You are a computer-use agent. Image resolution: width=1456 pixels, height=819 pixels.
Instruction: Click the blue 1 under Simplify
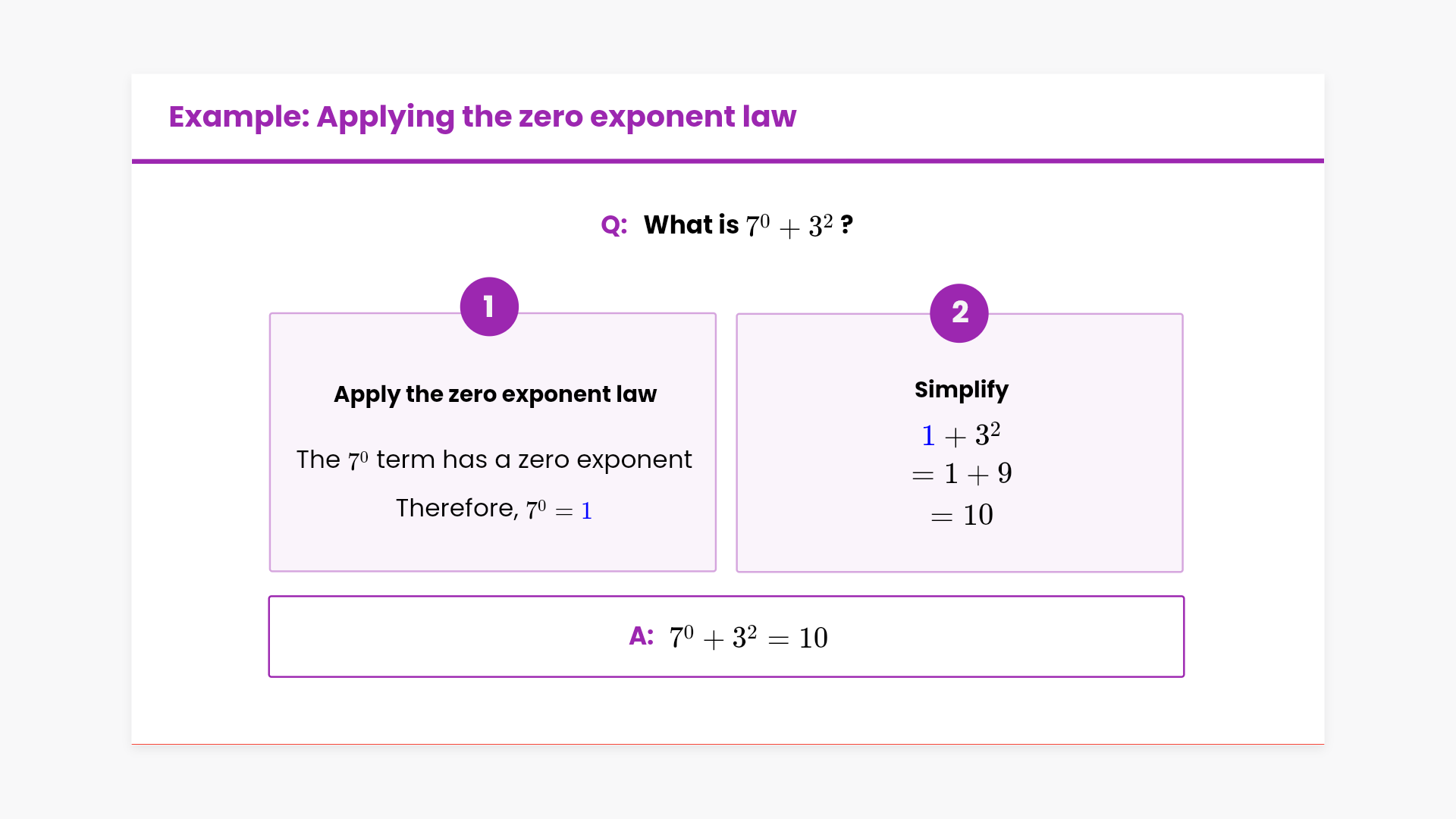tap(928, 436)
